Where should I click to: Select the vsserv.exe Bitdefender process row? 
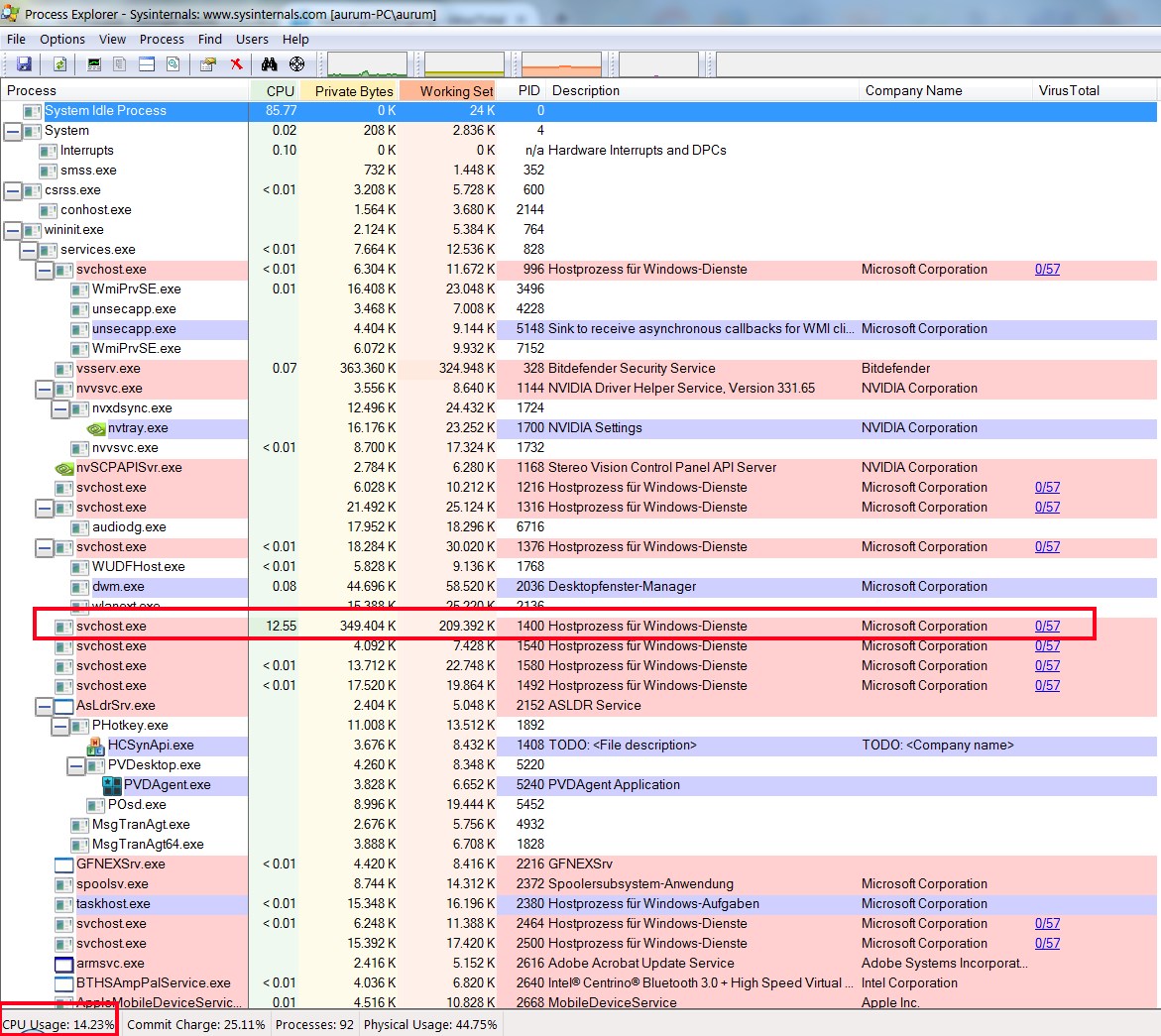tap(578, 369)
